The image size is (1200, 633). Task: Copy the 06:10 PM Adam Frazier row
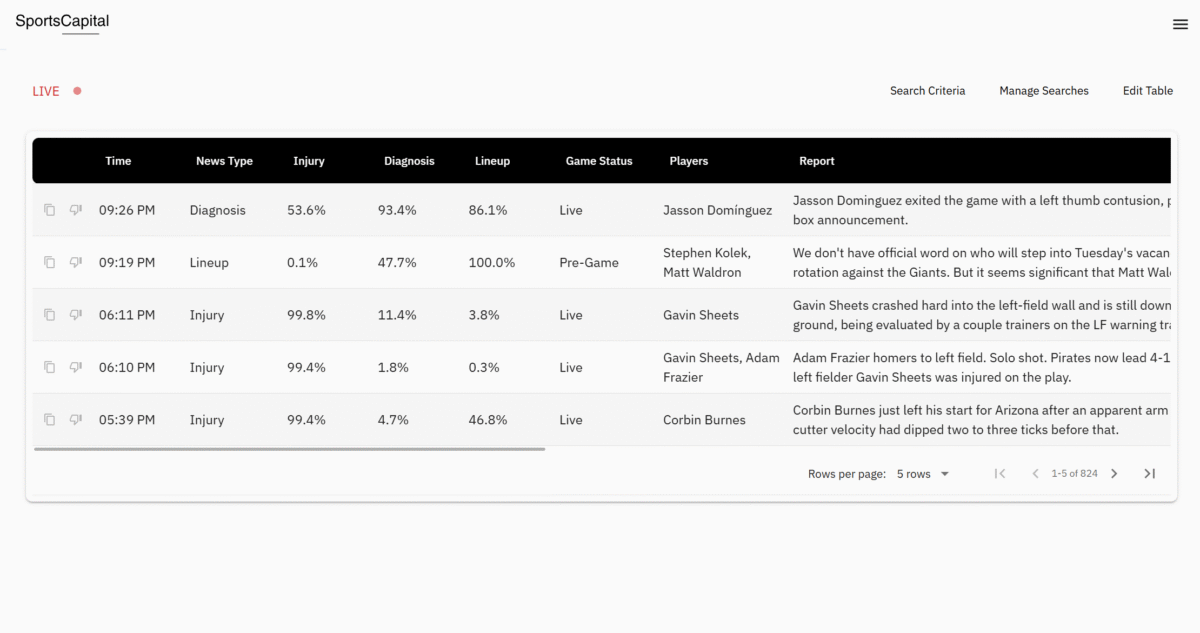click(49, 367)
